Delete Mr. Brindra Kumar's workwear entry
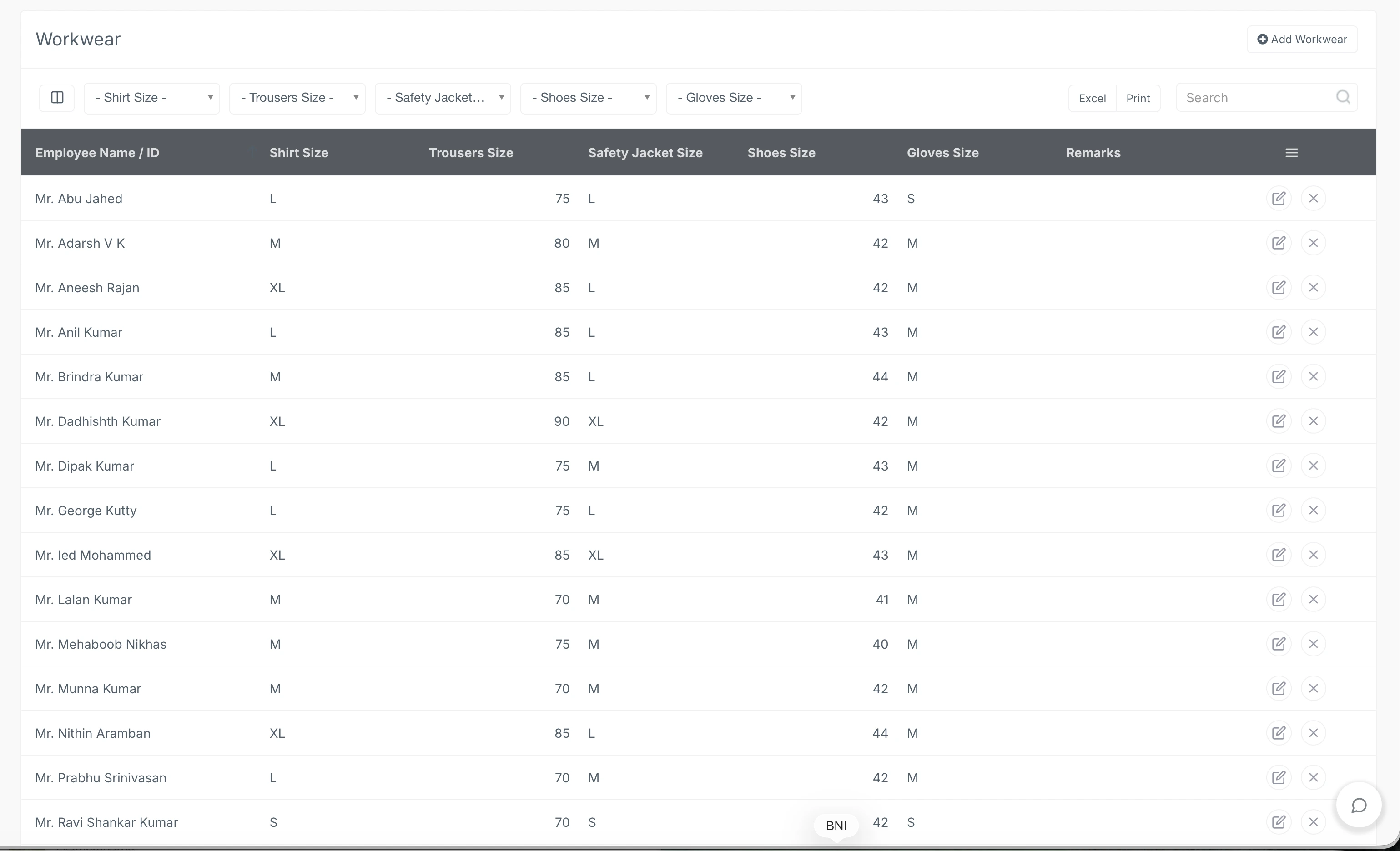The height and width of the screenshot is (851, 1400). pos(1313,377)
